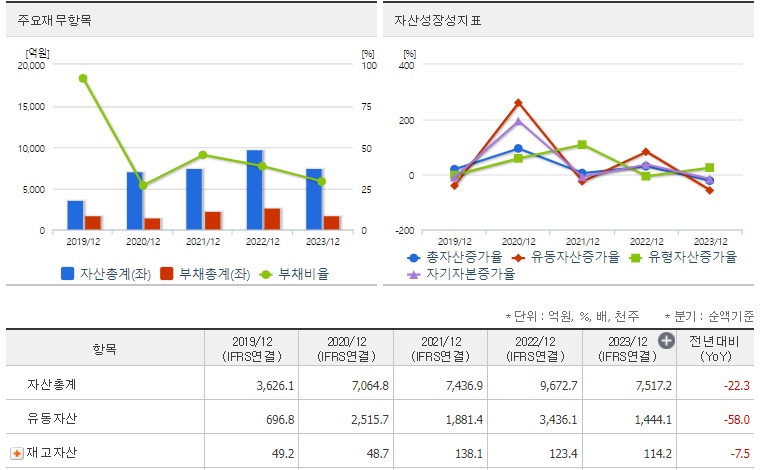Screen dimensions: 760x470
Task: Click the cell value 48.7
Action: pyautogui.click(x=378, y=454)
